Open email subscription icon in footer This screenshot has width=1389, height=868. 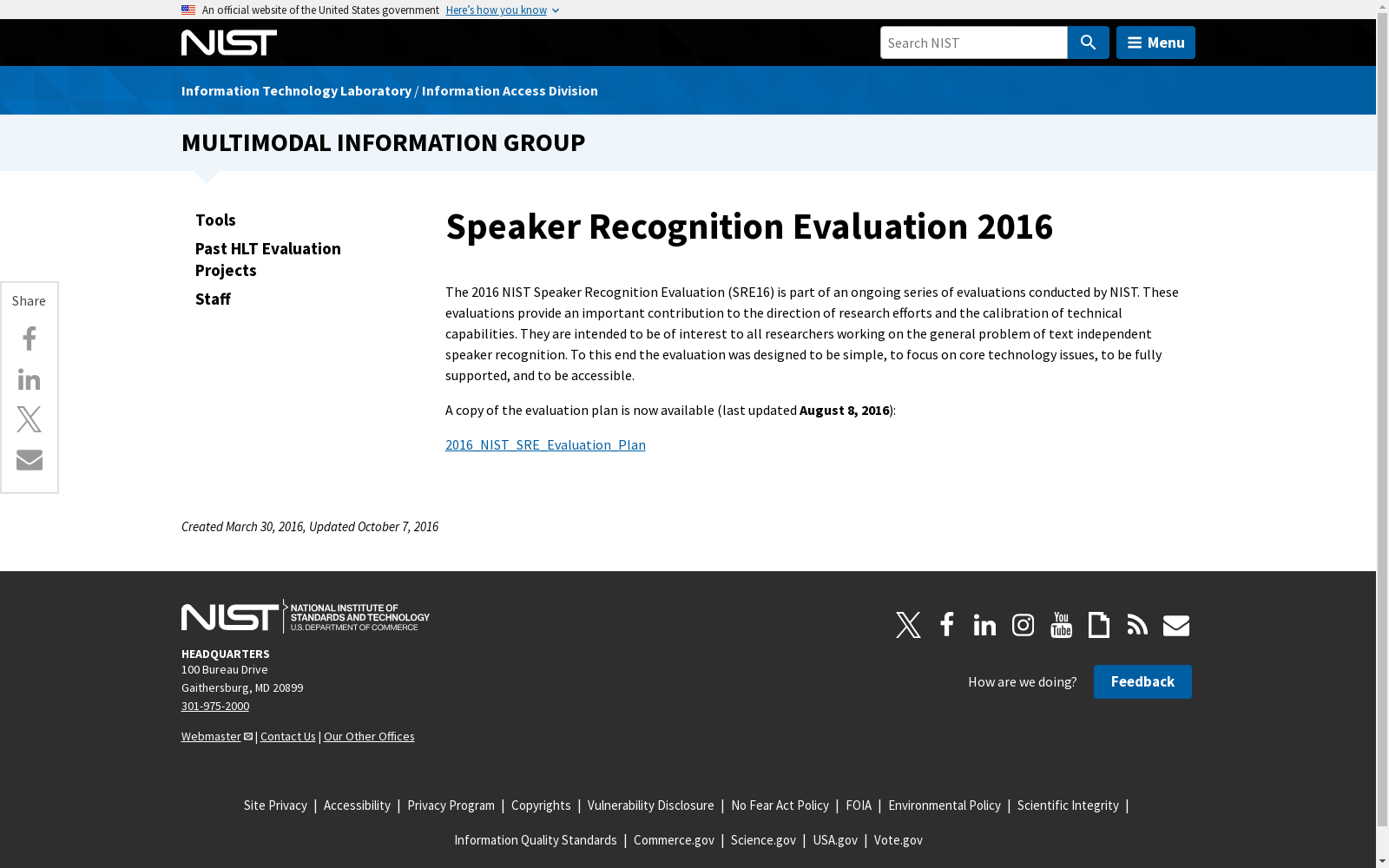click(1176, 625)
